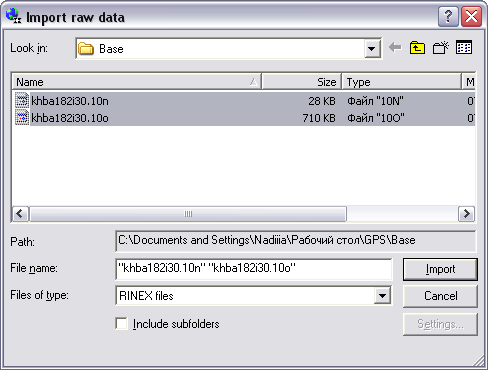Click the Import button
The height and width of the screenshot is (370, 488).
tap(440, 269)
